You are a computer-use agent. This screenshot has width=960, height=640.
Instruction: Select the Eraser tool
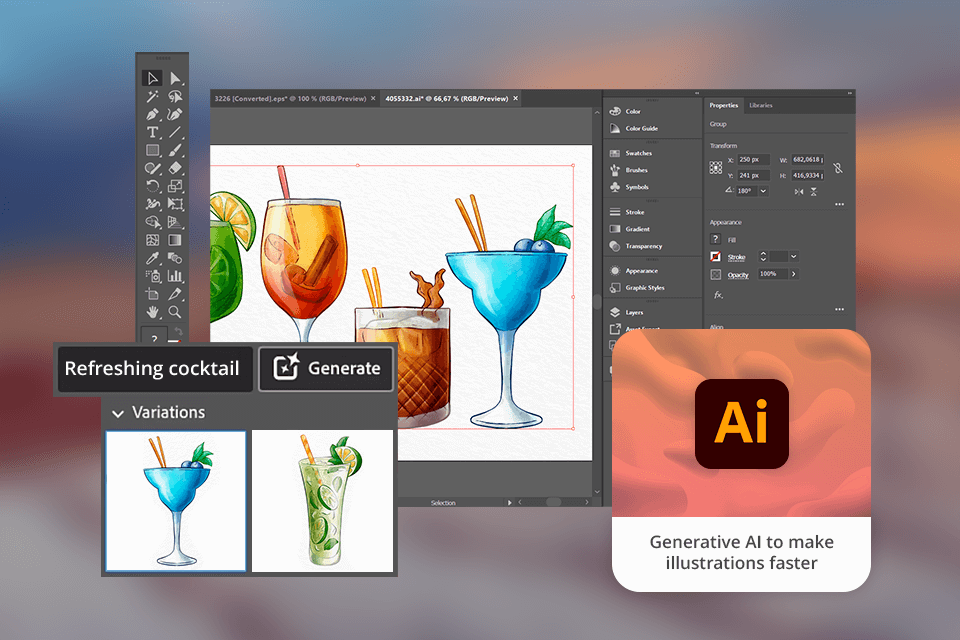coord(175,168)
